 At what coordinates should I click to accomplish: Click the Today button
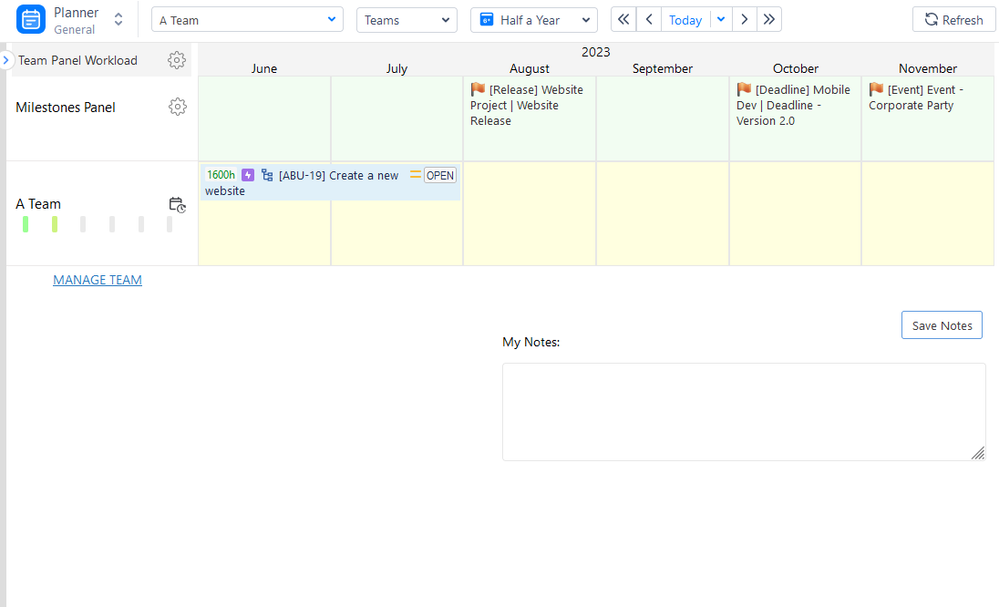(686, 20)
